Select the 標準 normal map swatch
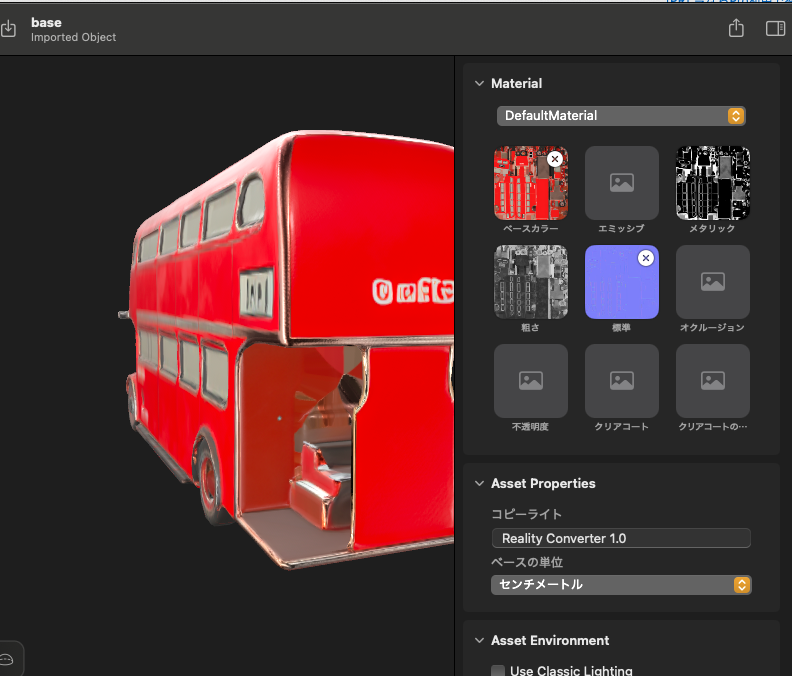This screenshot has width=792, height=676. point(621,282)
